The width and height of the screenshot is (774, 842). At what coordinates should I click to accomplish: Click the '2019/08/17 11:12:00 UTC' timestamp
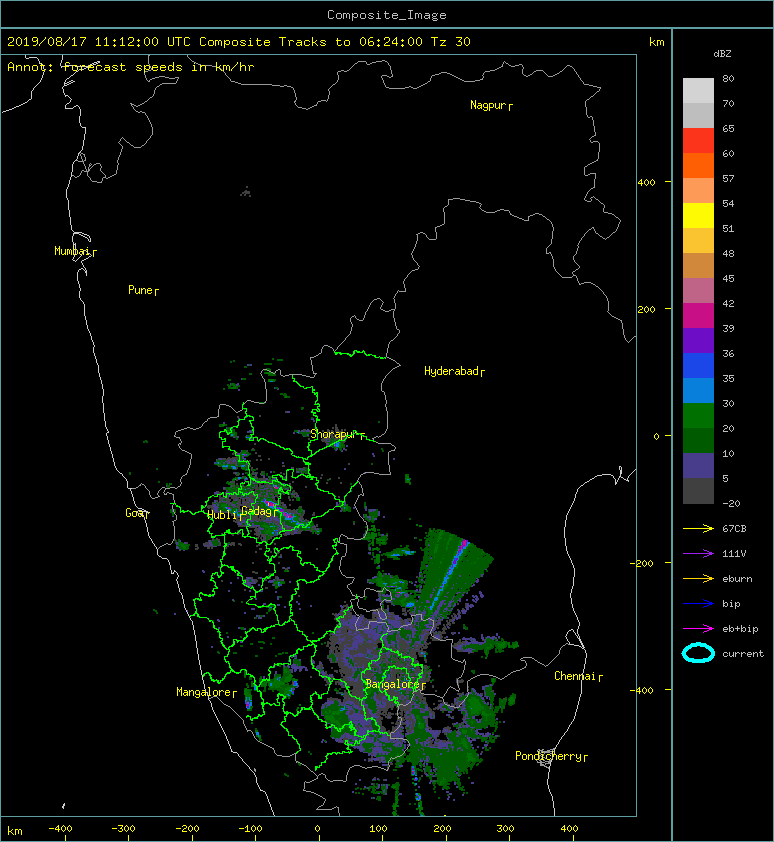99,42
